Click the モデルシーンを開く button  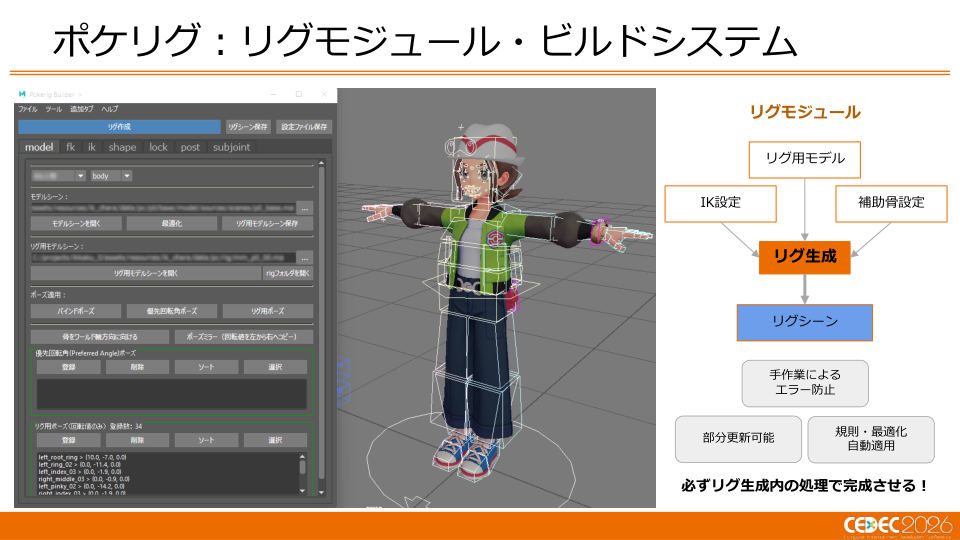[x=76, y=223]
